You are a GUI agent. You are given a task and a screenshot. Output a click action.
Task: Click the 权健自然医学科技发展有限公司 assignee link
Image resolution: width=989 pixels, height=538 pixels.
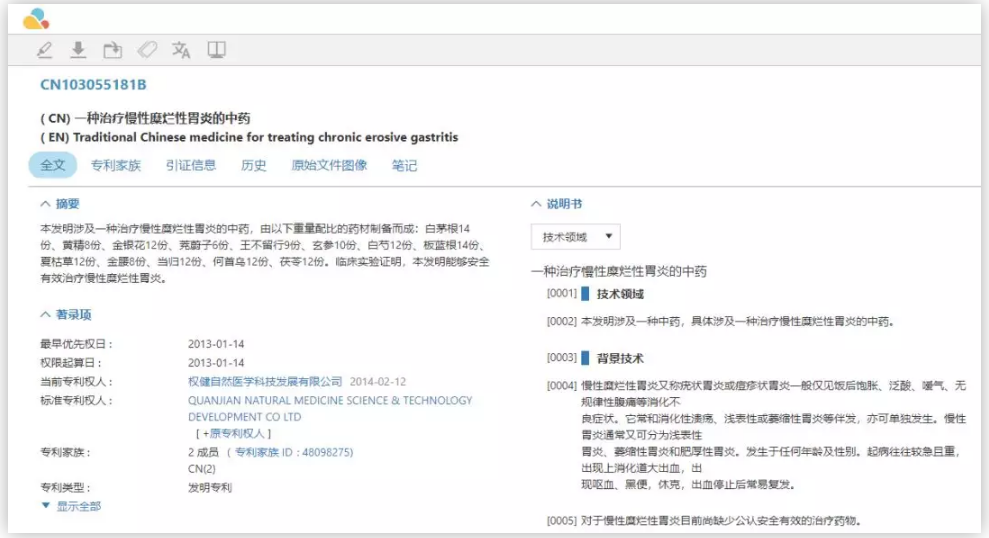click(265, 381)
